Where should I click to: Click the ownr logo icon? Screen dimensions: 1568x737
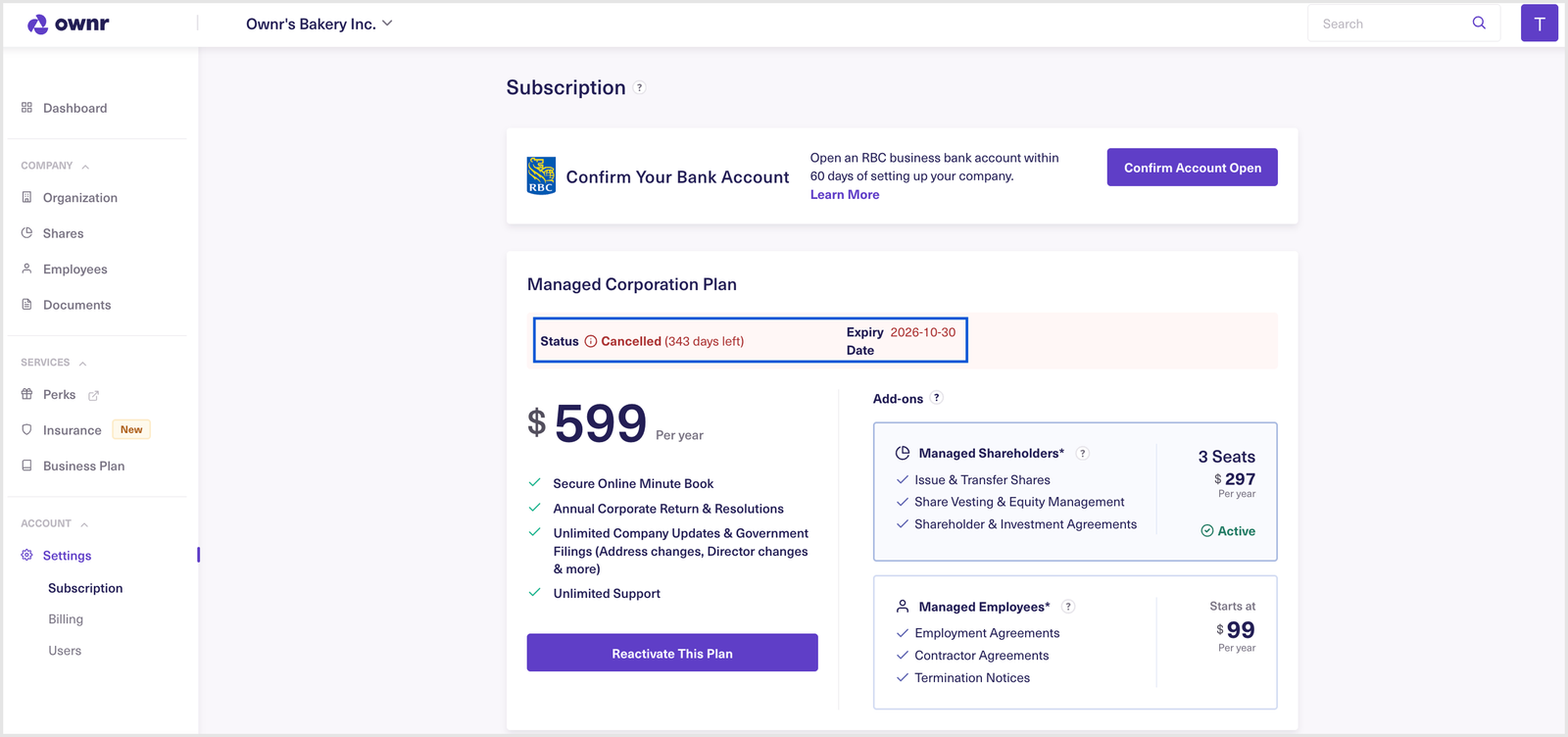point(37,25)
